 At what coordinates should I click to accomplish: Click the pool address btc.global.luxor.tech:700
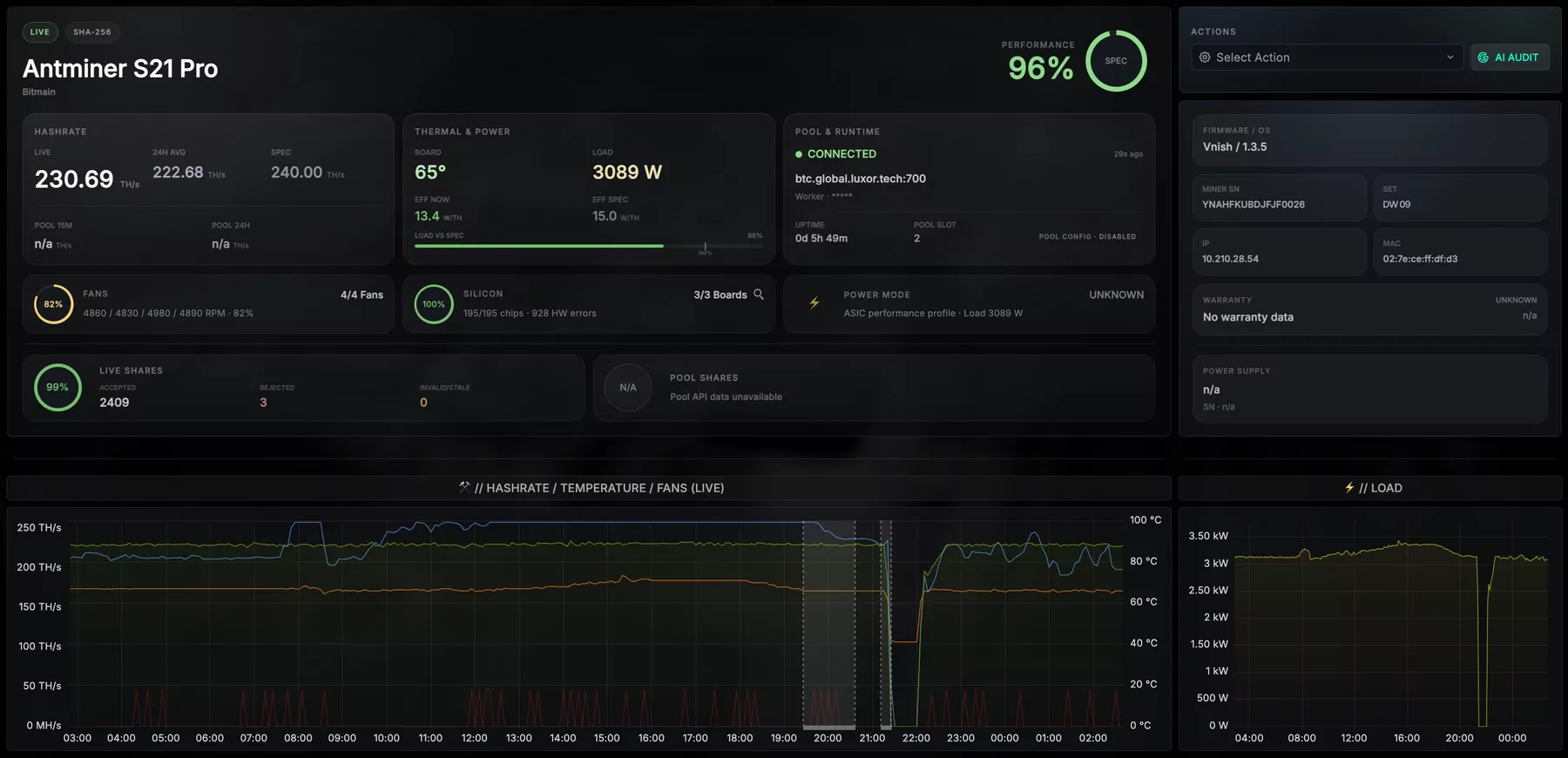(x=861, y=179)
